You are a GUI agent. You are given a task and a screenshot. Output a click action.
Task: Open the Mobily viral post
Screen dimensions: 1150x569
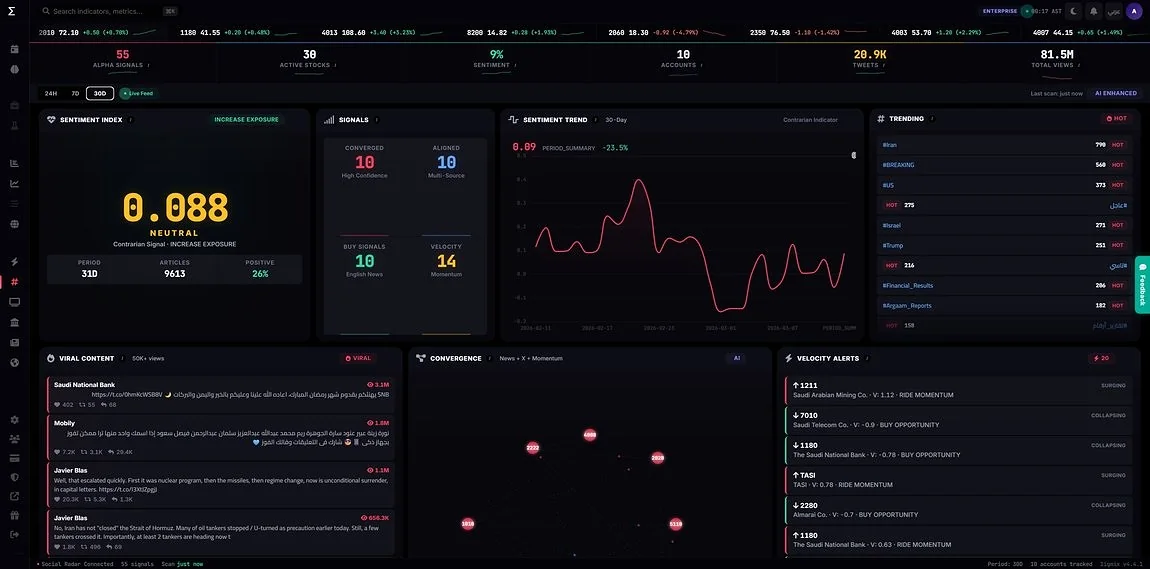coord(221,438)
